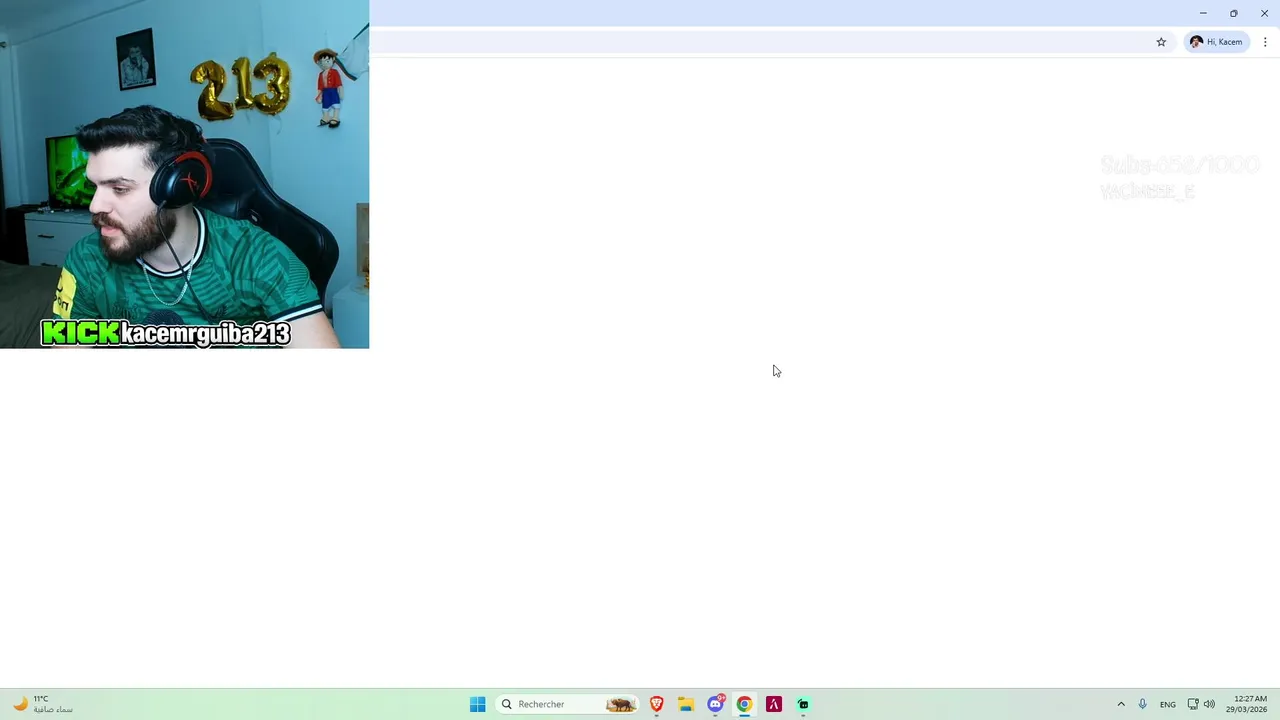Open the red A app in the taskbar
1280x720 pixels.
[x=774, y=704]
